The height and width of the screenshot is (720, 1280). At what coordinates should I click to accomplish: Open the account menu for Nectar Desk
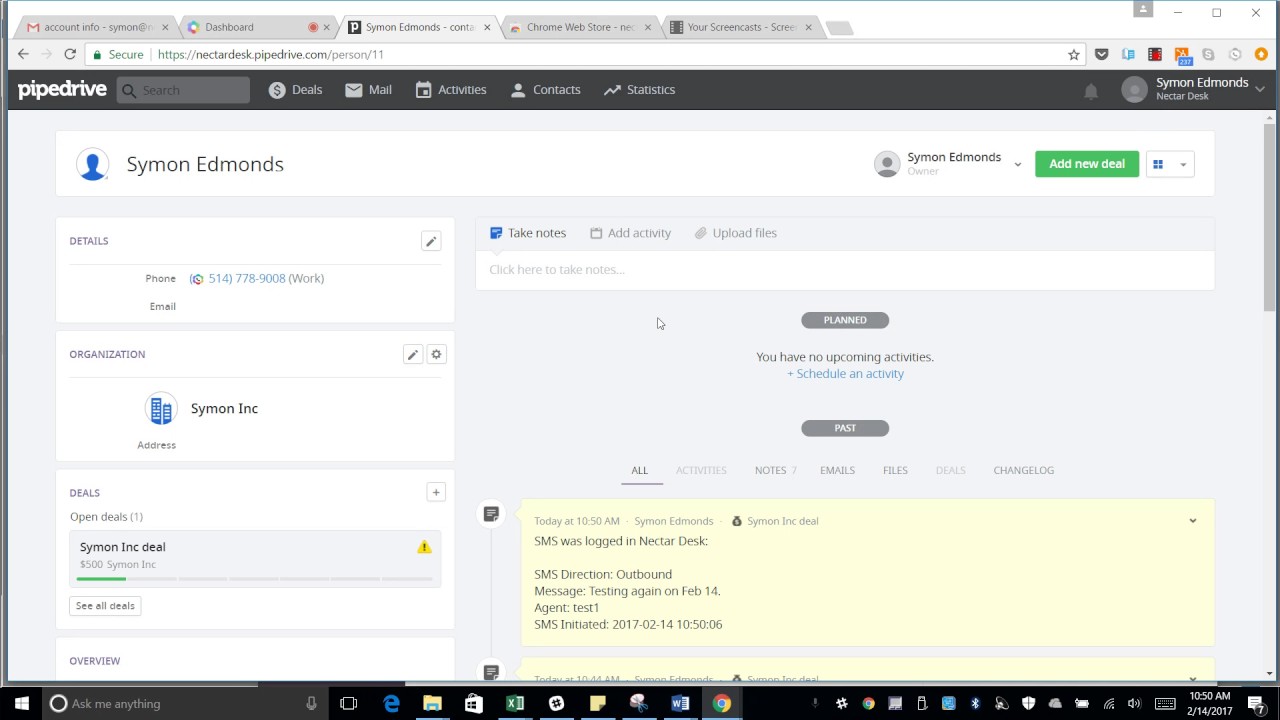[1193, 89]
